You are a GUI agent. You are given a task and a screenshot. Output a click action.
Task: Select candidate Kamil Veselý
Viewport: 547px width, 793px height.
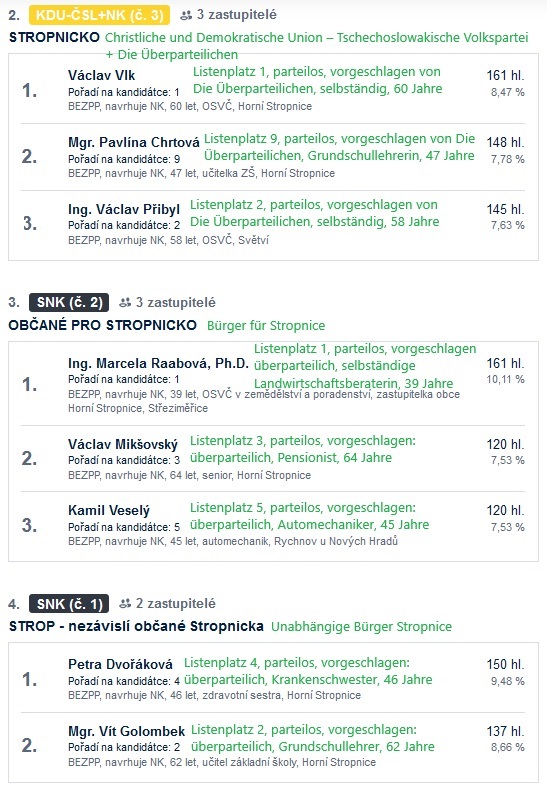(109, 511)
